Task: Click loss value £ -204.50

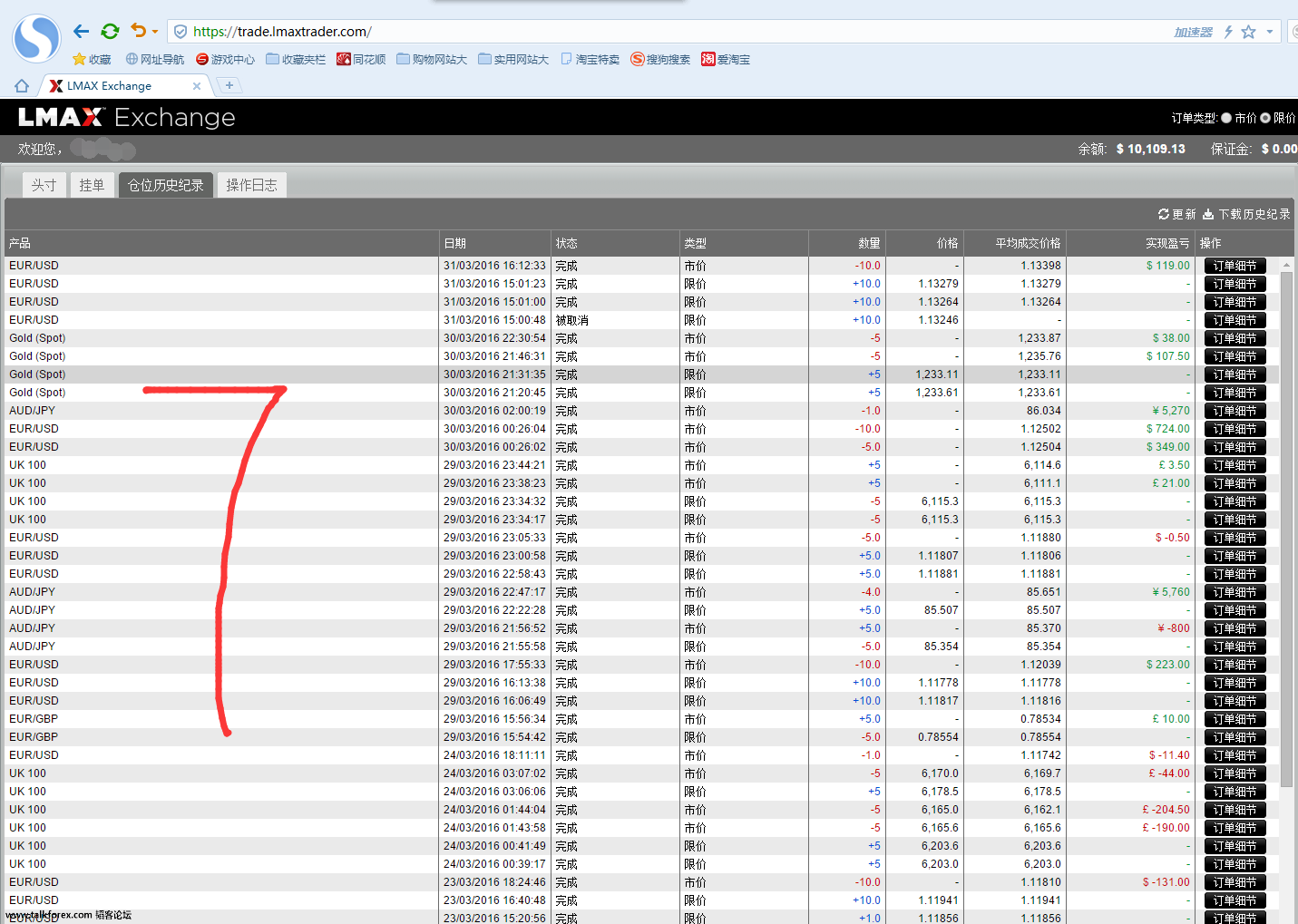Action: pyautogui.click(x=1166, y=810)
